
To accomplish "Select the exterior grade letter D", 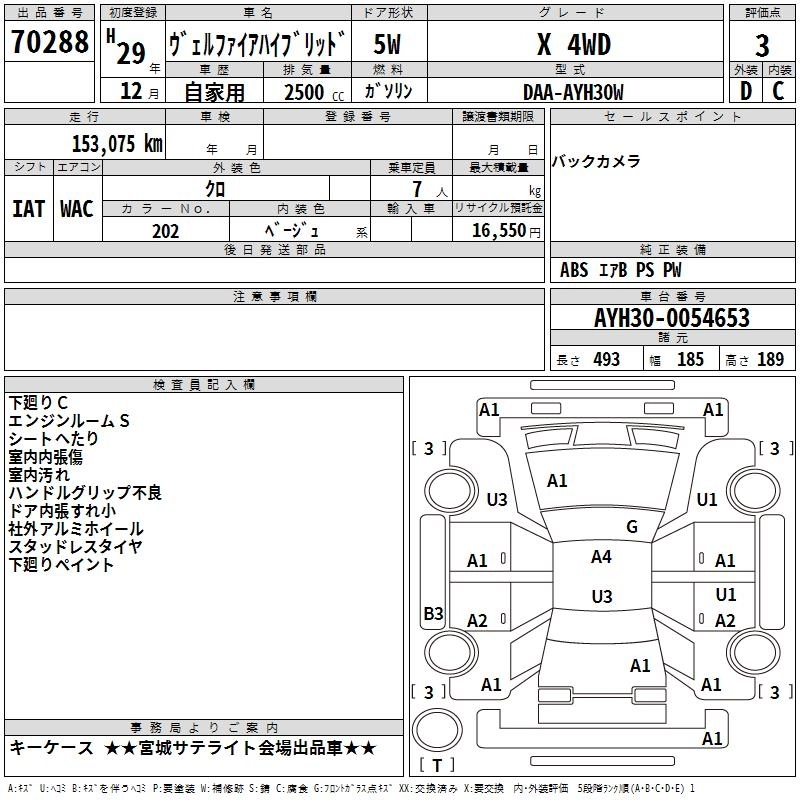I will [x=746, y=91].
